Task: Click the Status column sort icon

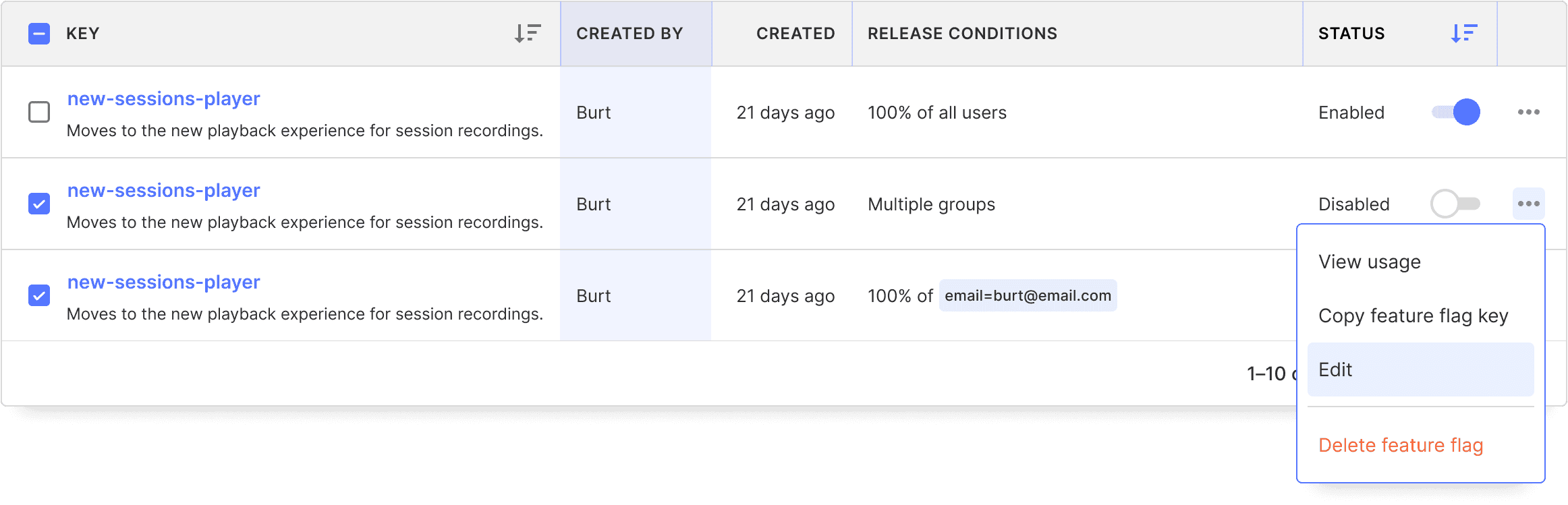Action: (x=1463, y=33)
